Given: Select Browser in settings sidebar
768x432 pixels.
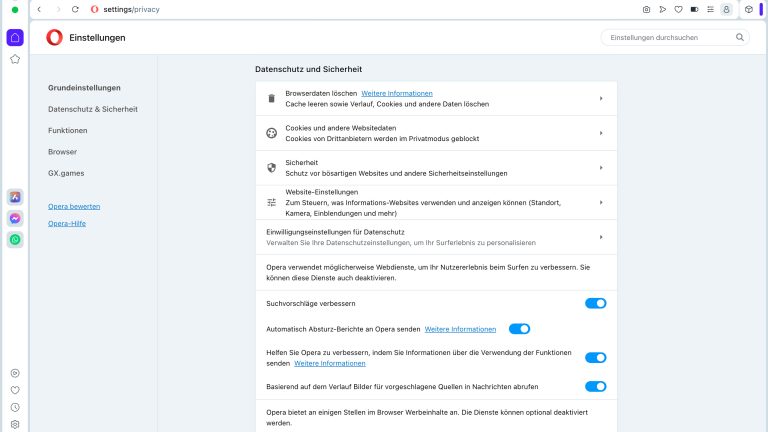Looking at the screenshot, I should click(x=62, y=152).
